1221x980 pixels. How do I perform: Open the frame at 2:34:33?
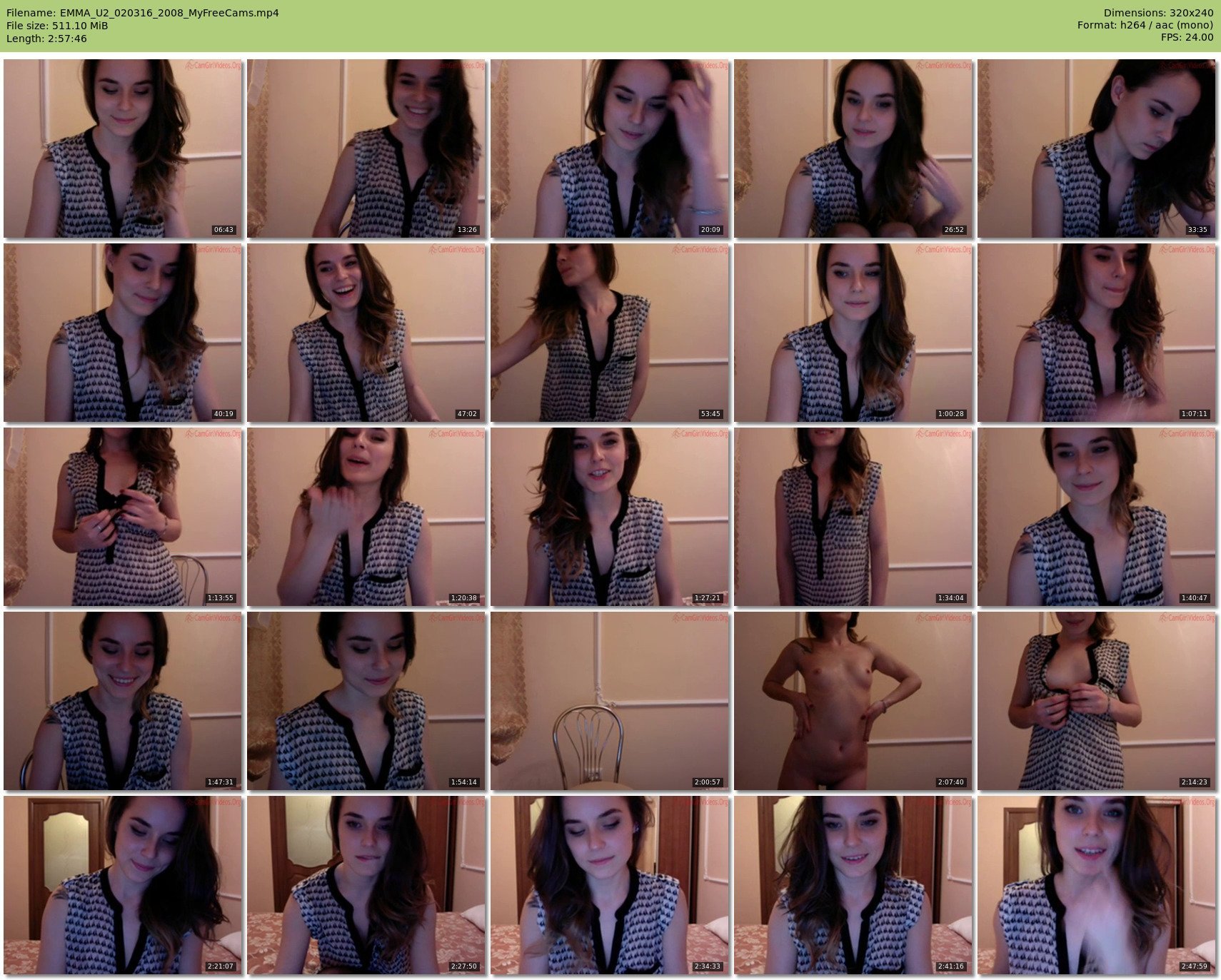pyautogui.click(x=610, y=885)
